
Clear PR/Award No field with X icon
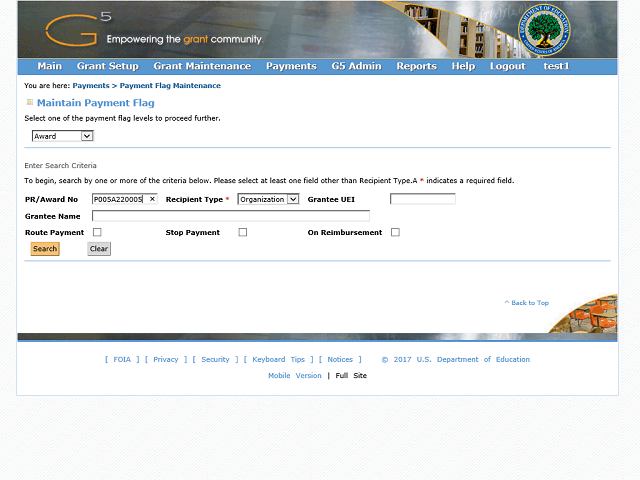(x=152, y=199)
